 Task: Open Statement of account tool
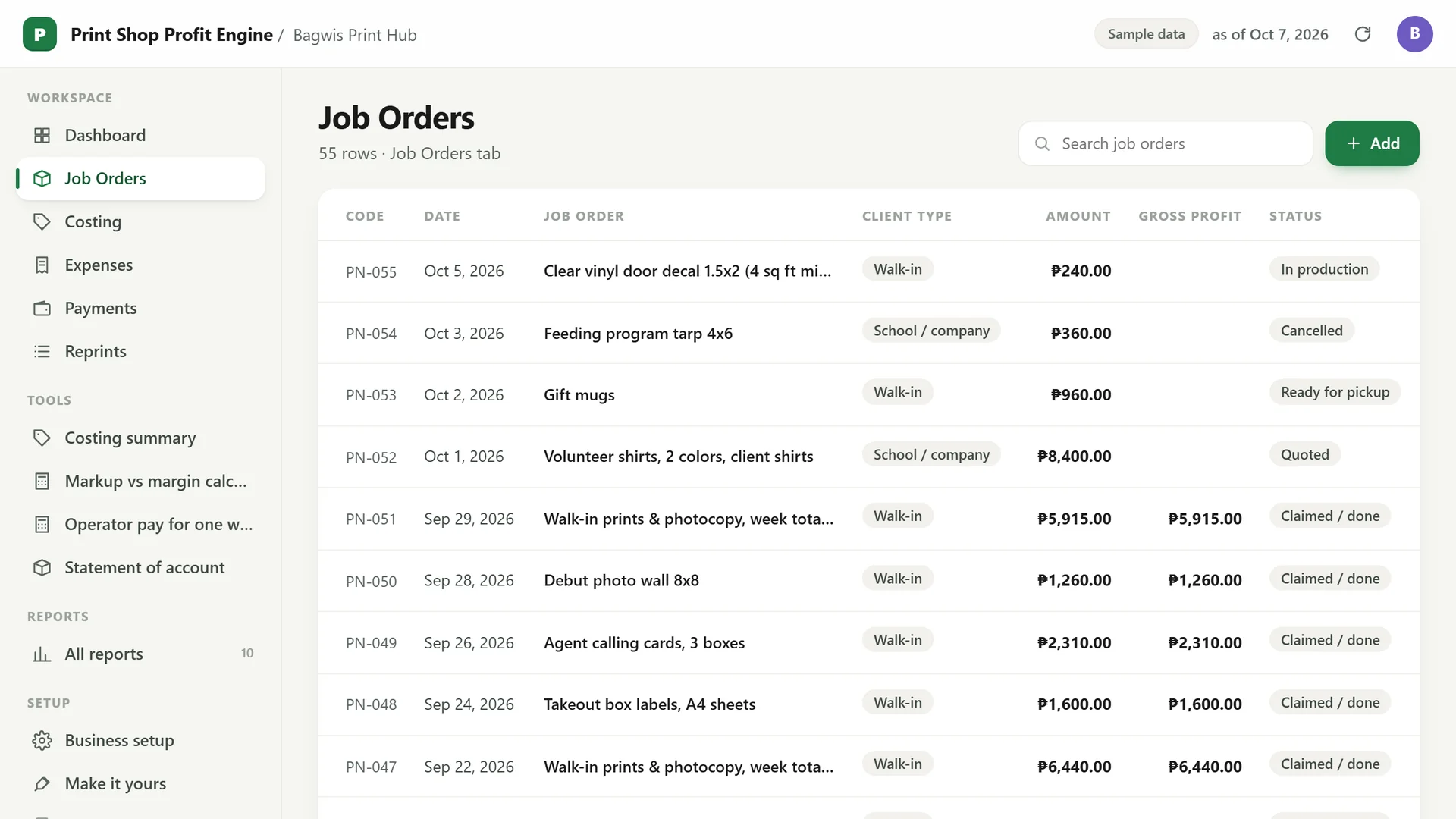(x=141, y=567)
